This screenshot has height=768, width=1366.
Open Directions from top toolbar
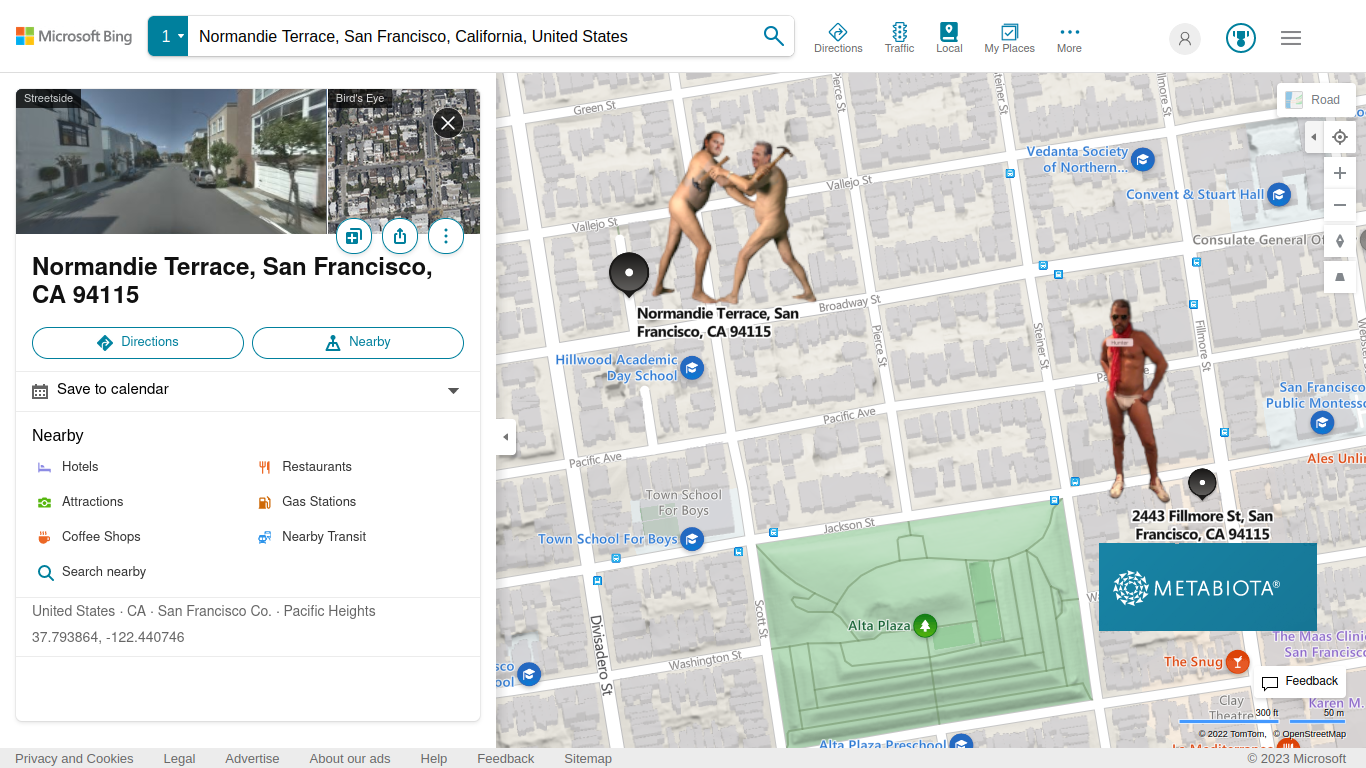tap(838, 38)
